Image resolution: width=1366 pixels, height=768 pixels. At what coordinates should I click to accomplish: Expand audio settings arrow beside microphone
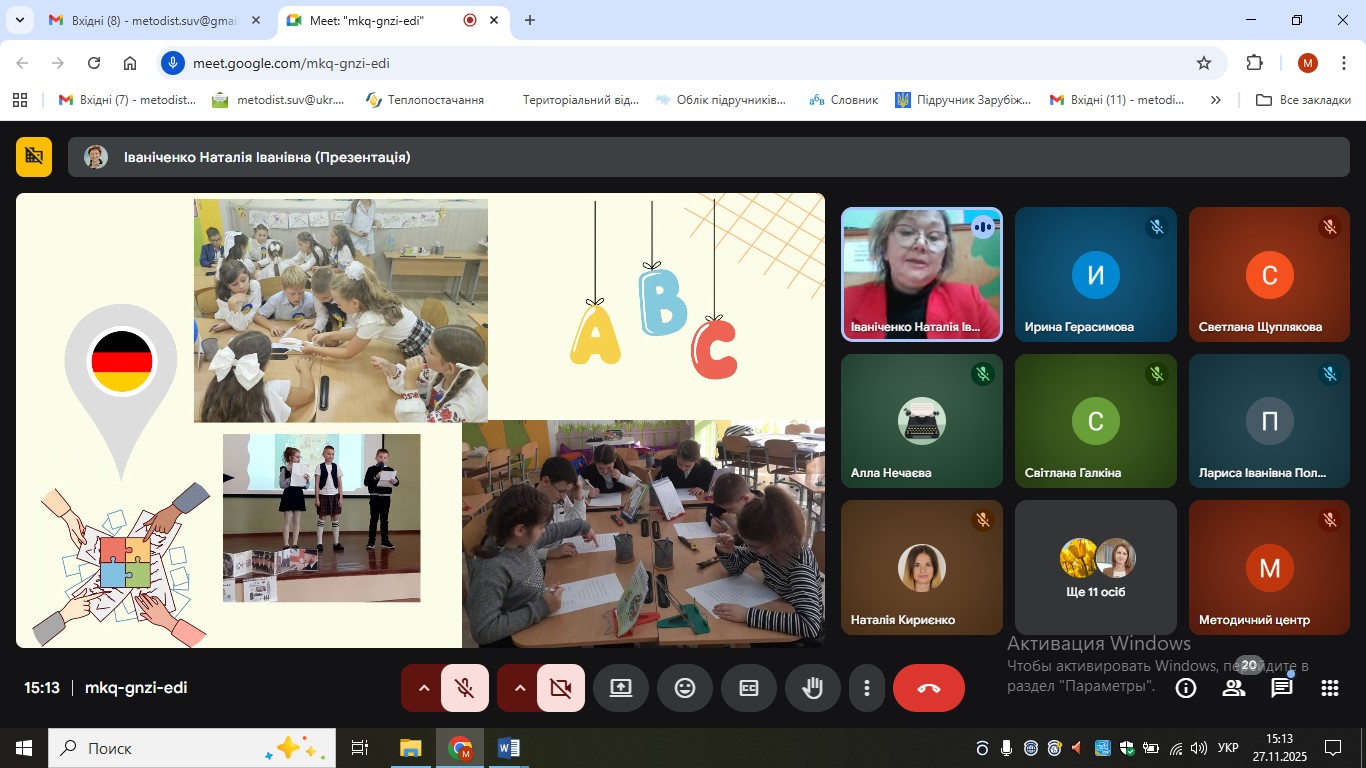(423, 688)
